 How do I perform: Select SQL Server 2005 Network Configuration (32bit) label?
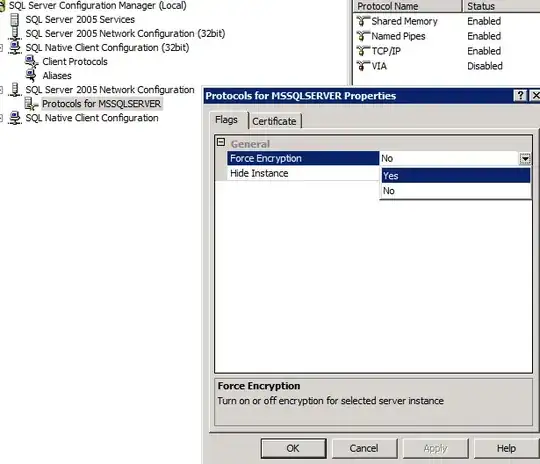point(125,33)
